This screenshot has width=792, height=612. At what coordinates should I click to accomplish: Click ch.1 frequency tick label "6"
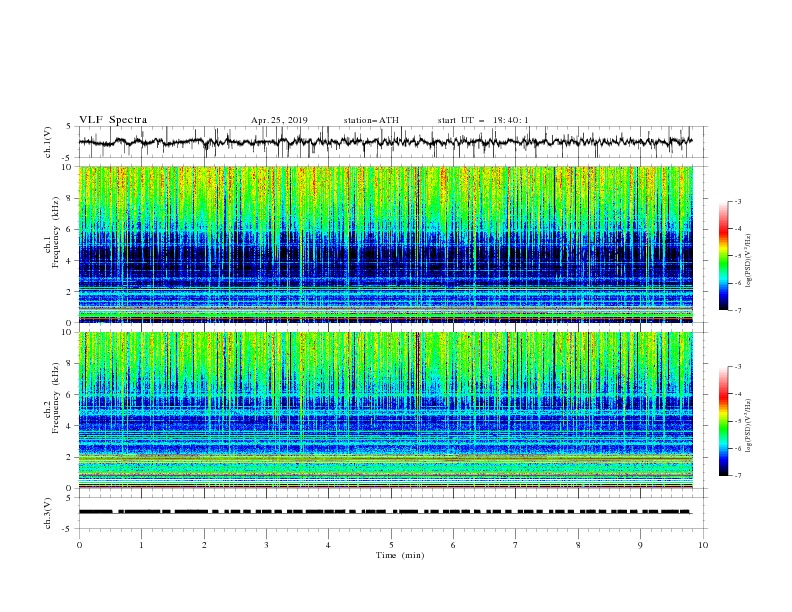(71, 229)
